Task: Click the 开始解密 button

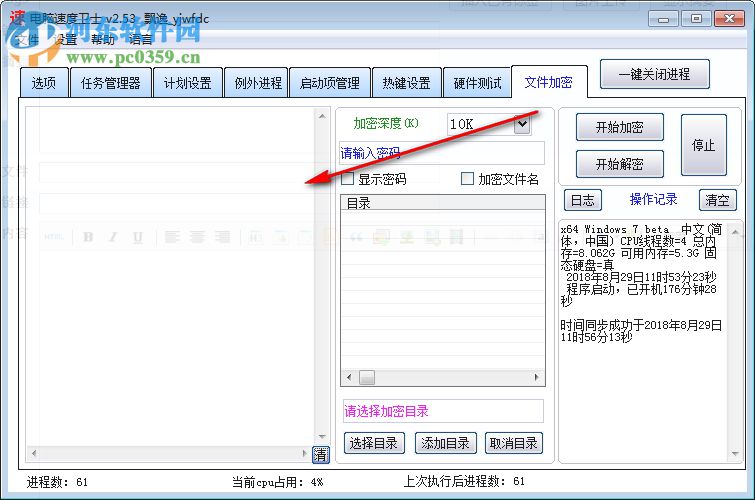Action: [620, 164]
